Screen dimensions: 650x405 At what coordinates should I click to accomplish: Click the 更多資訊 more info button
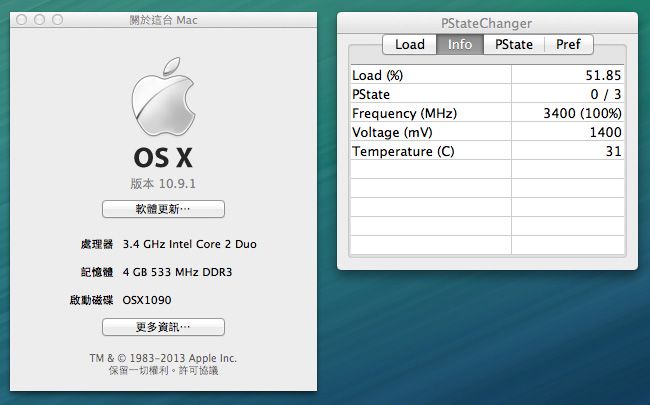(163, 327)
